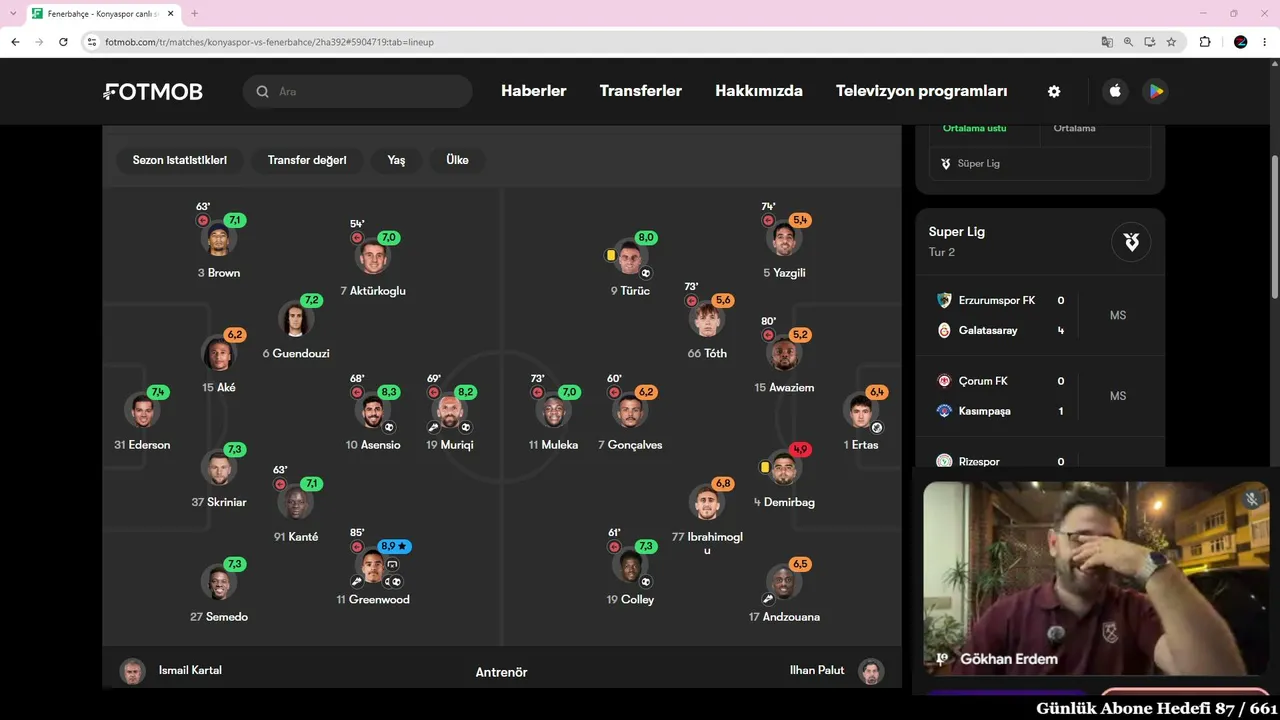Viewport: 1280px width, 720px height.
Task: Click the goal ball icon under Asensio
Action: point(390,427)
